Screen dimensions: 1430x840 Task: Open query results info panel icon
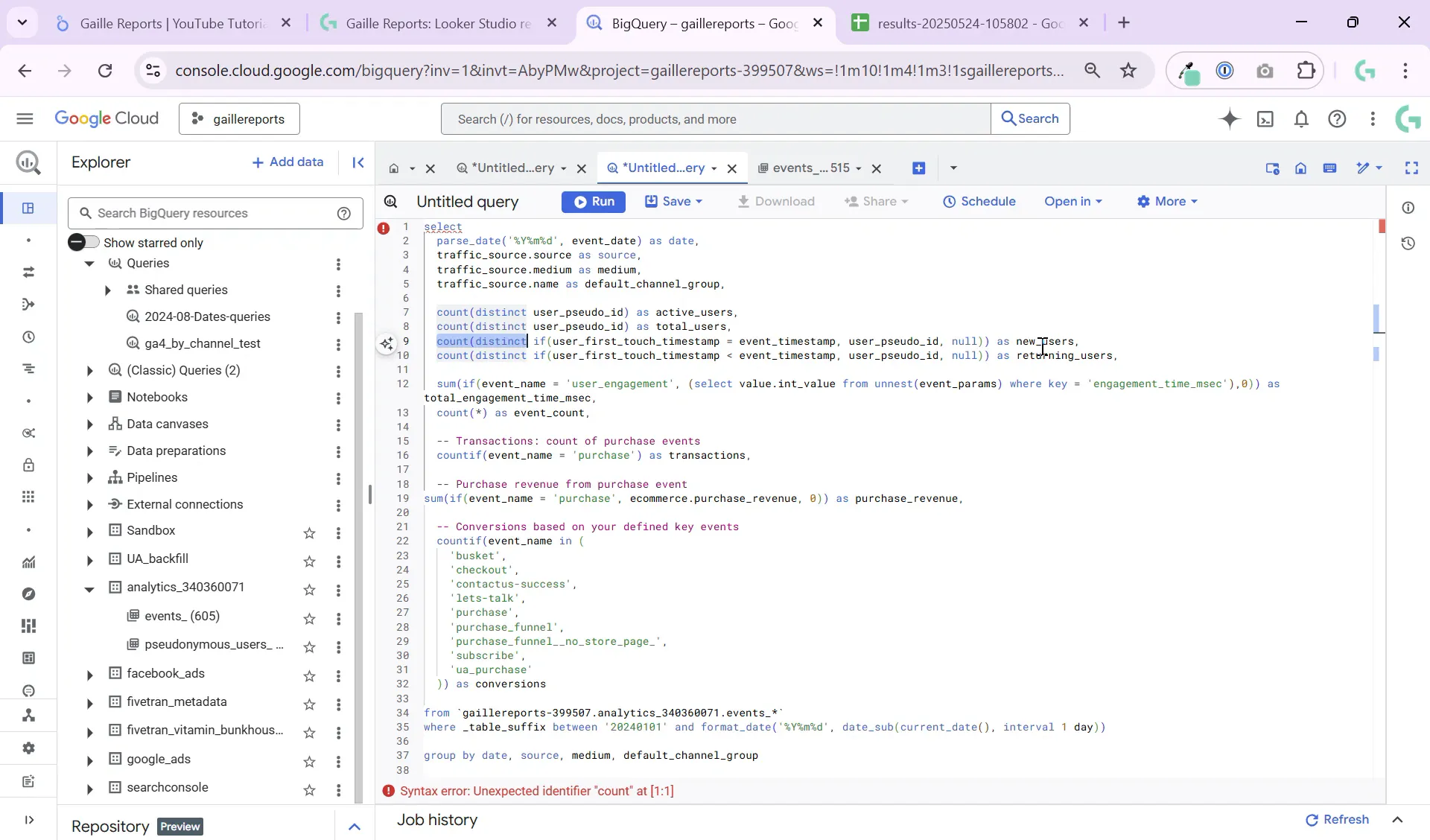point(1410,209)
